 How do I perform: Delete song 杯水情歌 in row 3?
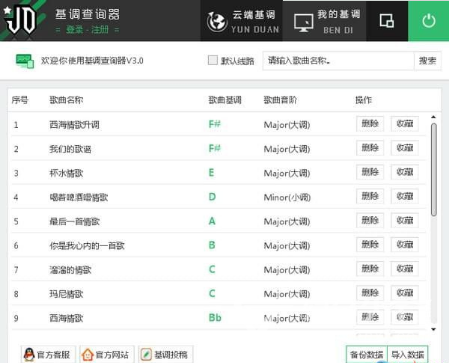370,172
